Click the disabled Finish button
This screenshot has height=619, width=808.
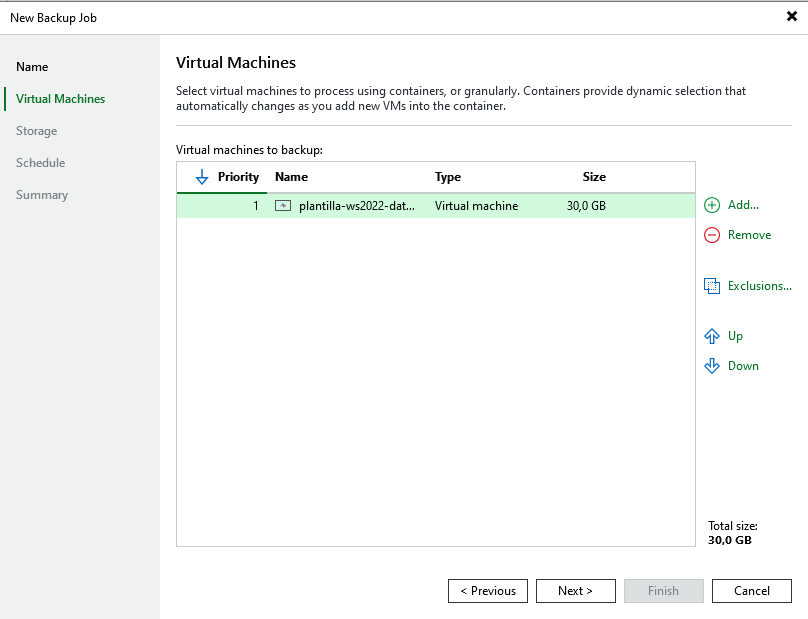pyautogui.click(x=664, y=591)
